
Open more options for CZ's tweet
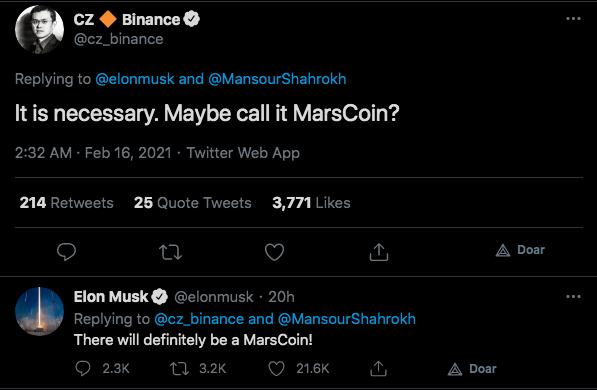tap(573, 18)
